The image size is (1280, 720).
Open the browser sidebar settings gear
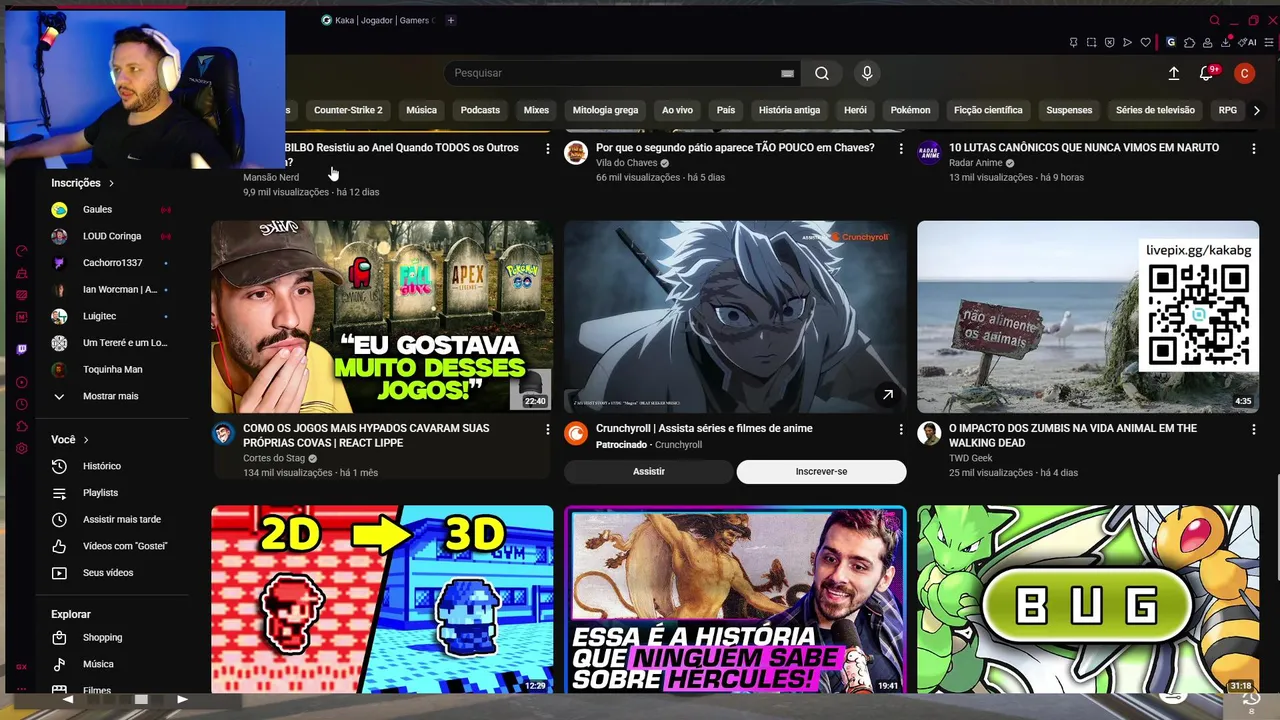(22, 449)
